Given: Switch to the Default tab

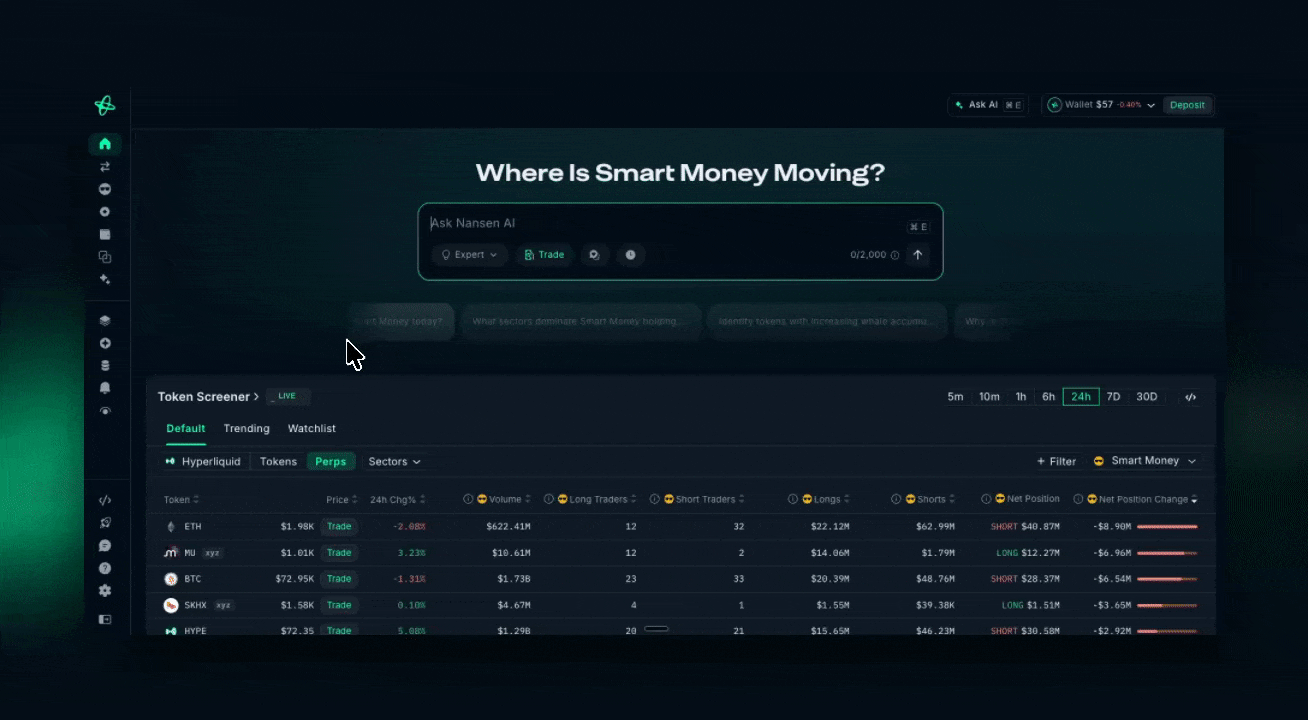Looking at the screenshot, I should click(186, 429).
